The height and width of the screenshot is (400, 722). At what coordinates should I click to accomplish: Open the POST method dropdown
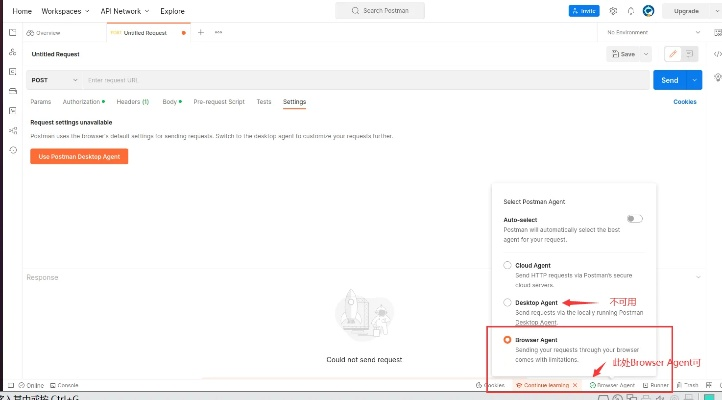coord(55,80)
